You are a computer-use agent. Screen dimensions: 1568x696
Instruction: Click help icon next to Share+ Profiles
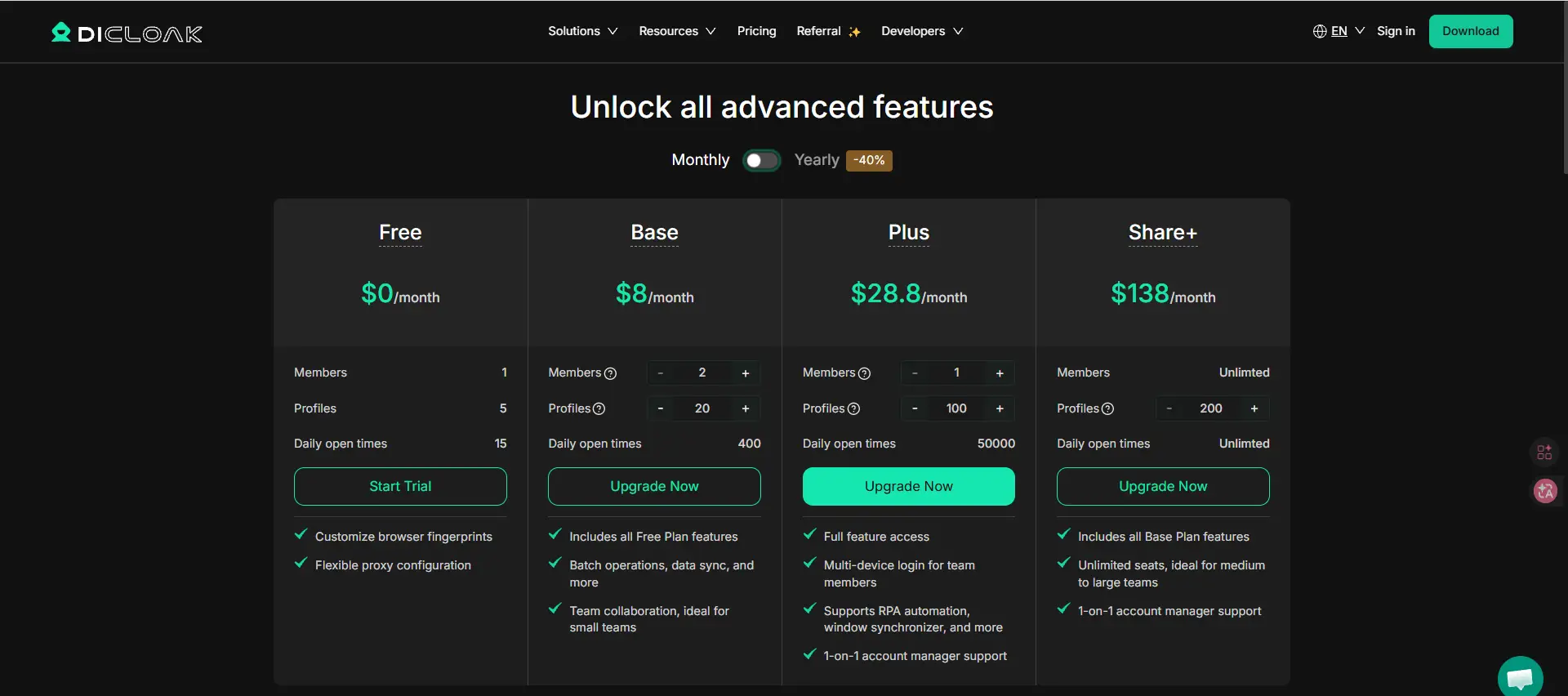click(x=1108, y=408)
